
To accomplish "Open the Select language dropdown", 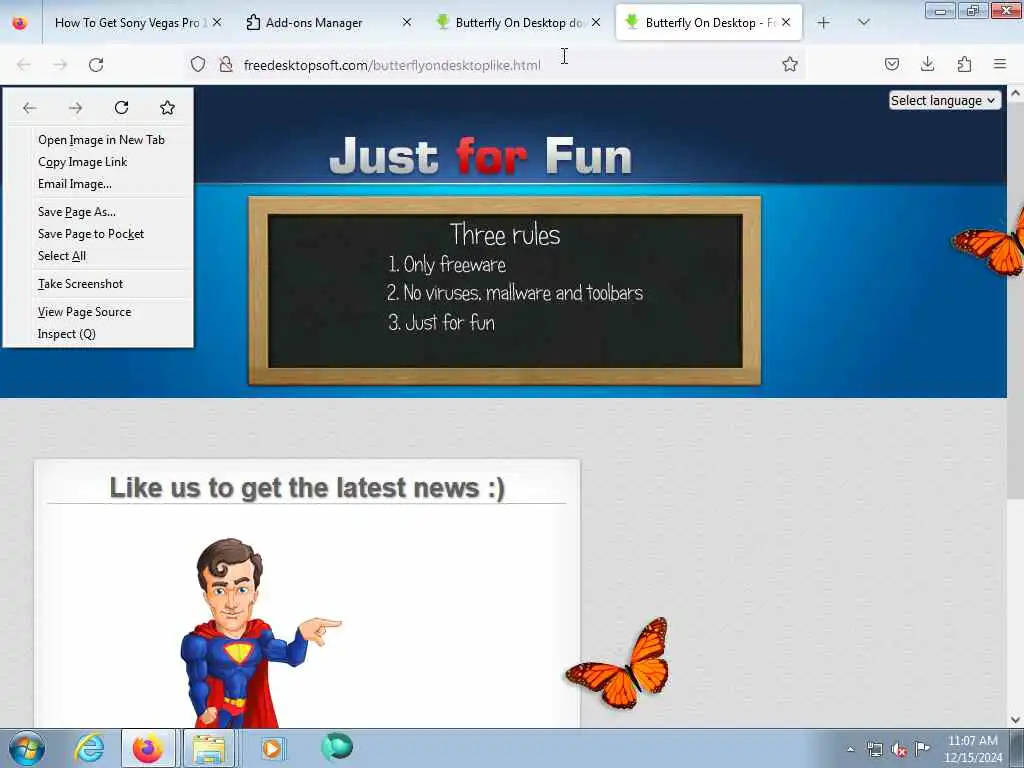I will [944, 101].
